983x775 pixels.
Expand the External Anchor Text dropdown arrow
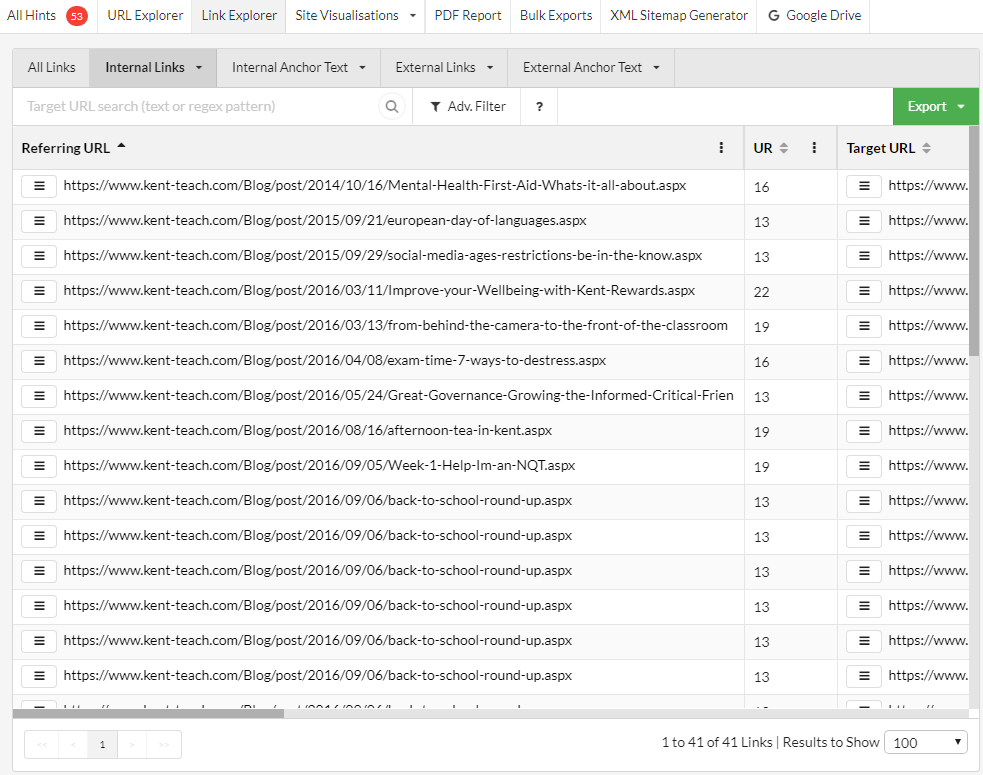pyautogui.click(x=656, y=68)
